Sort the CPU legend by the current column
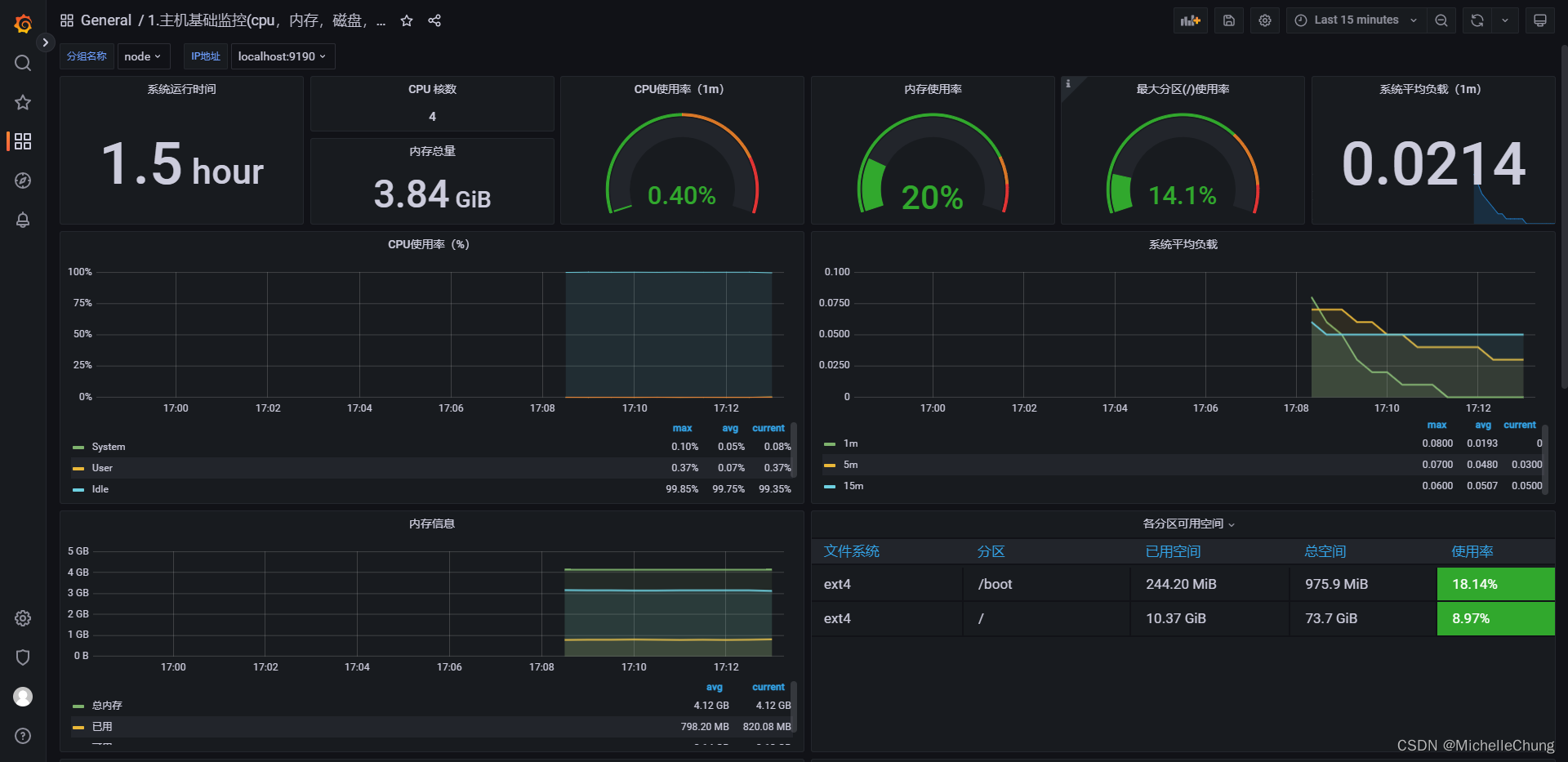This screenshot has width=1568, height=762. pyautogui.click(x=768, y=428)
